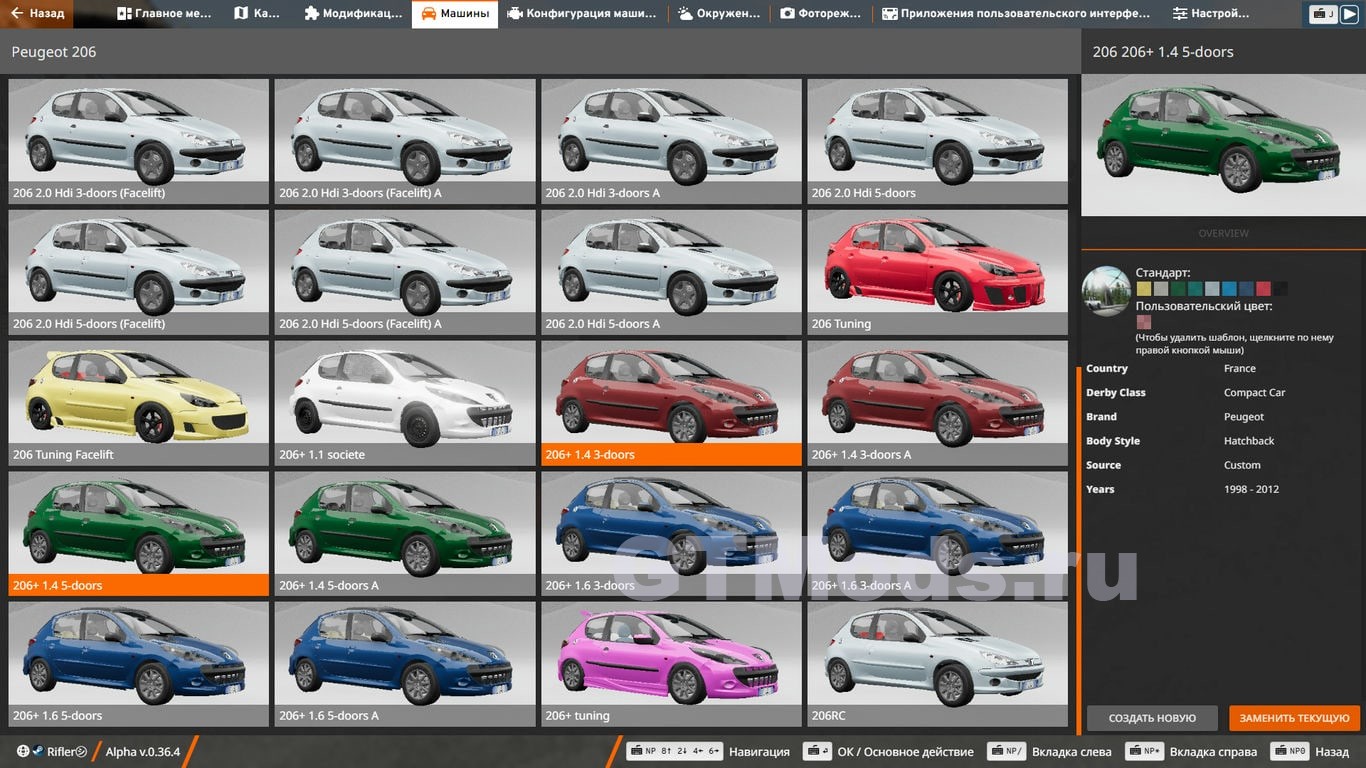Select the red standard color swatch
The height and width of the screenshot is (768, 1366).
tap(1263, 289)
